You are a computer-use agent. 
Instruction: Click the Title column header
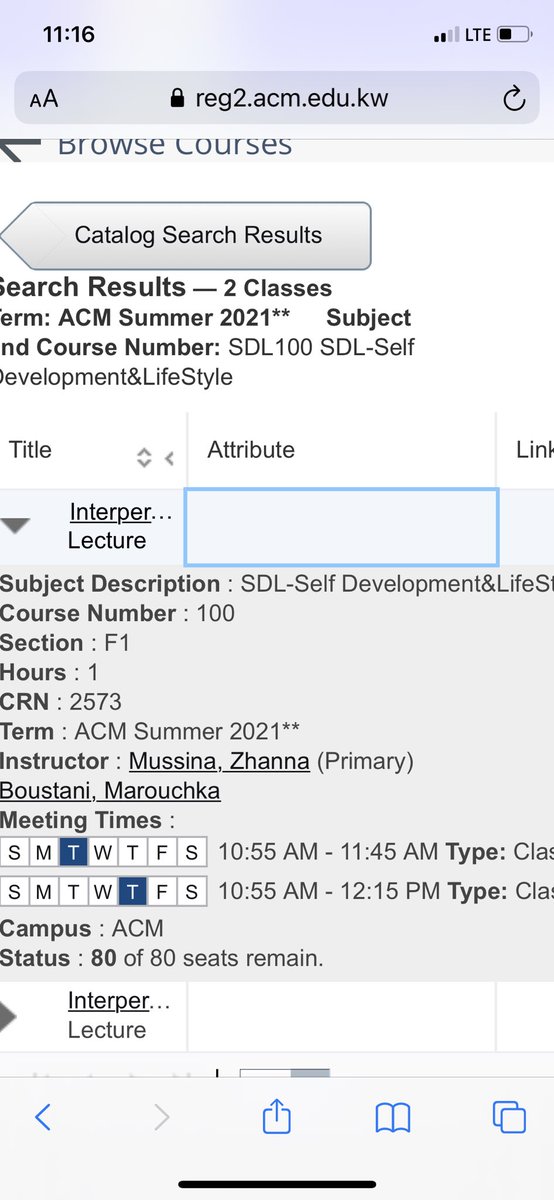tap(30, 450)
